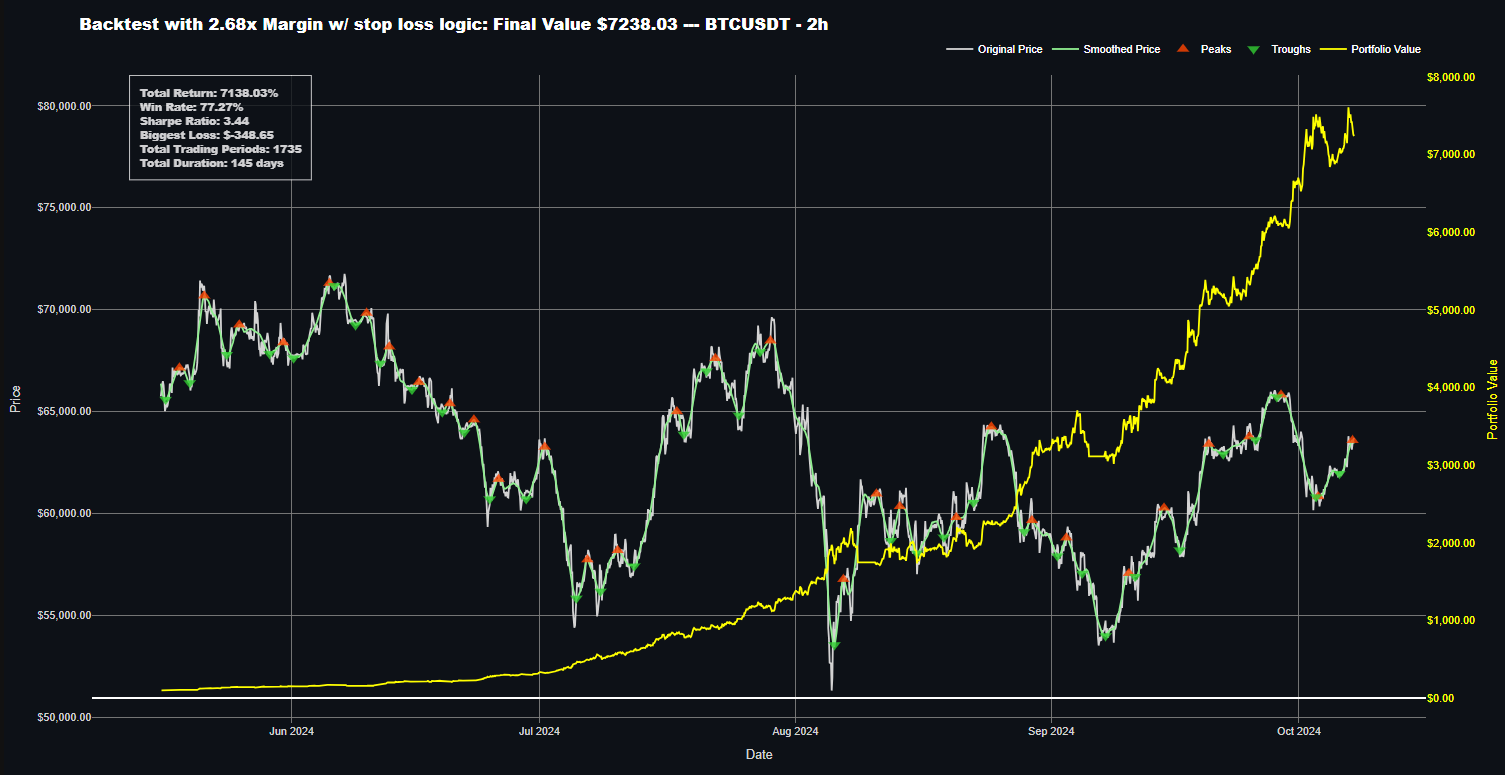Click the chart title text
The width and height of the screenshot is (1505, 775).
coord(453,24)
